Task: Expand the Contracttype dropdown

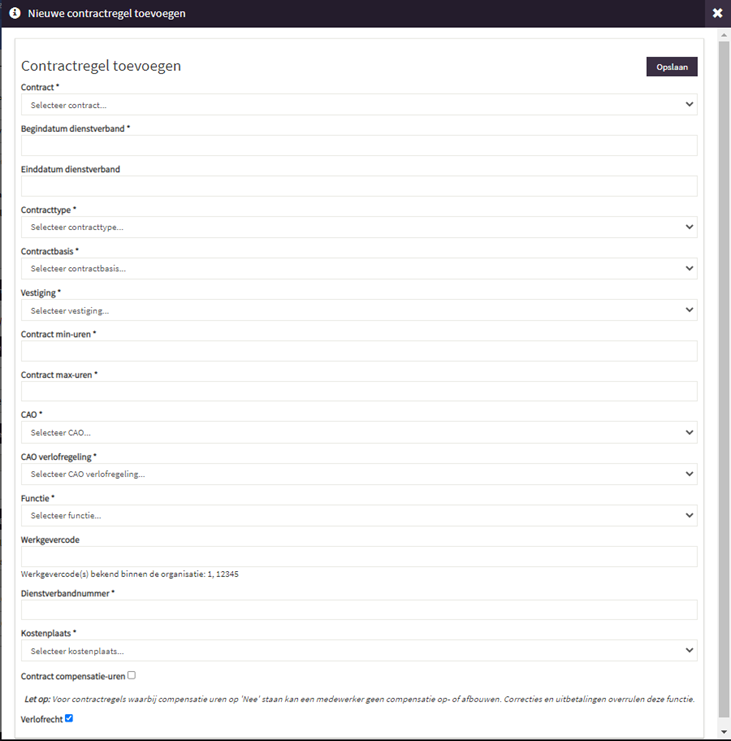Action: [x=359, y=227]
